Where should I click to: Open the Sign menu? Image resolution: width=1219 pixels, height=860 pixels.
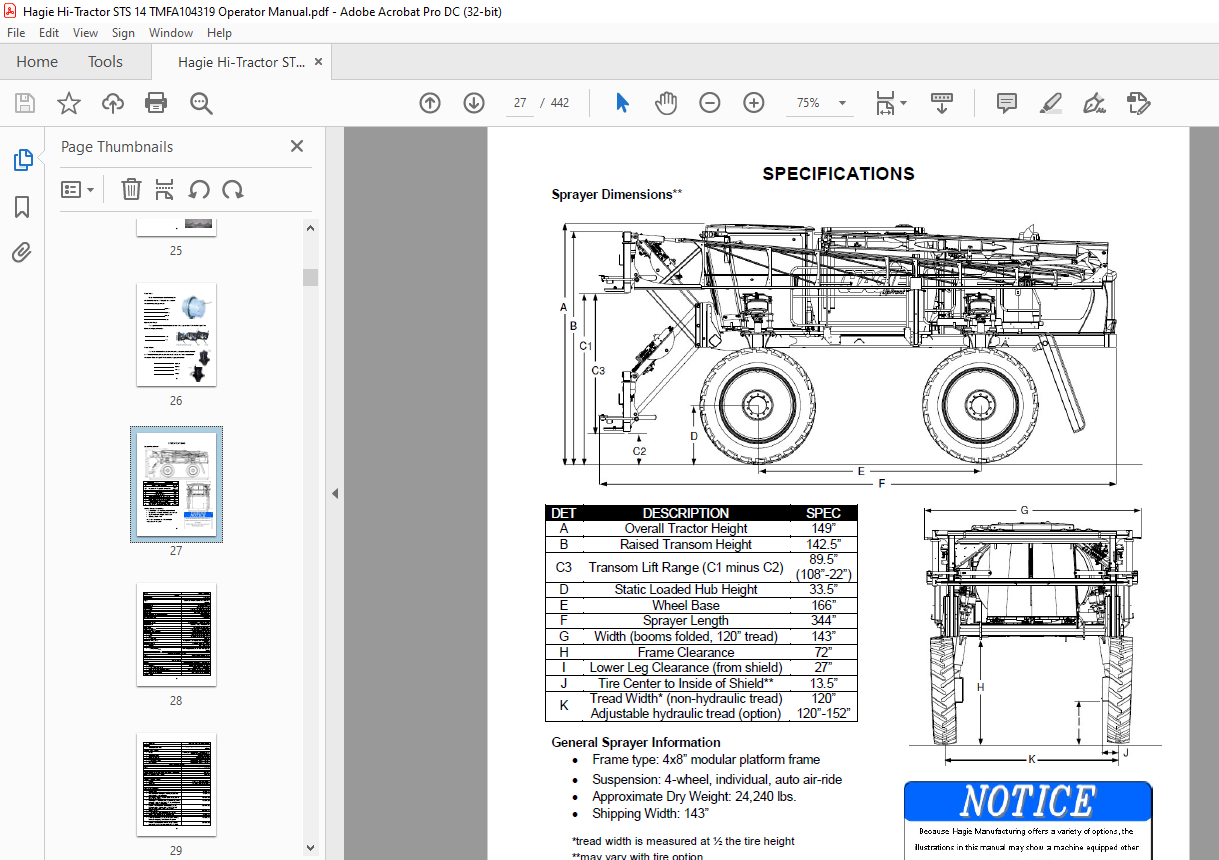(x=123, y=33)
